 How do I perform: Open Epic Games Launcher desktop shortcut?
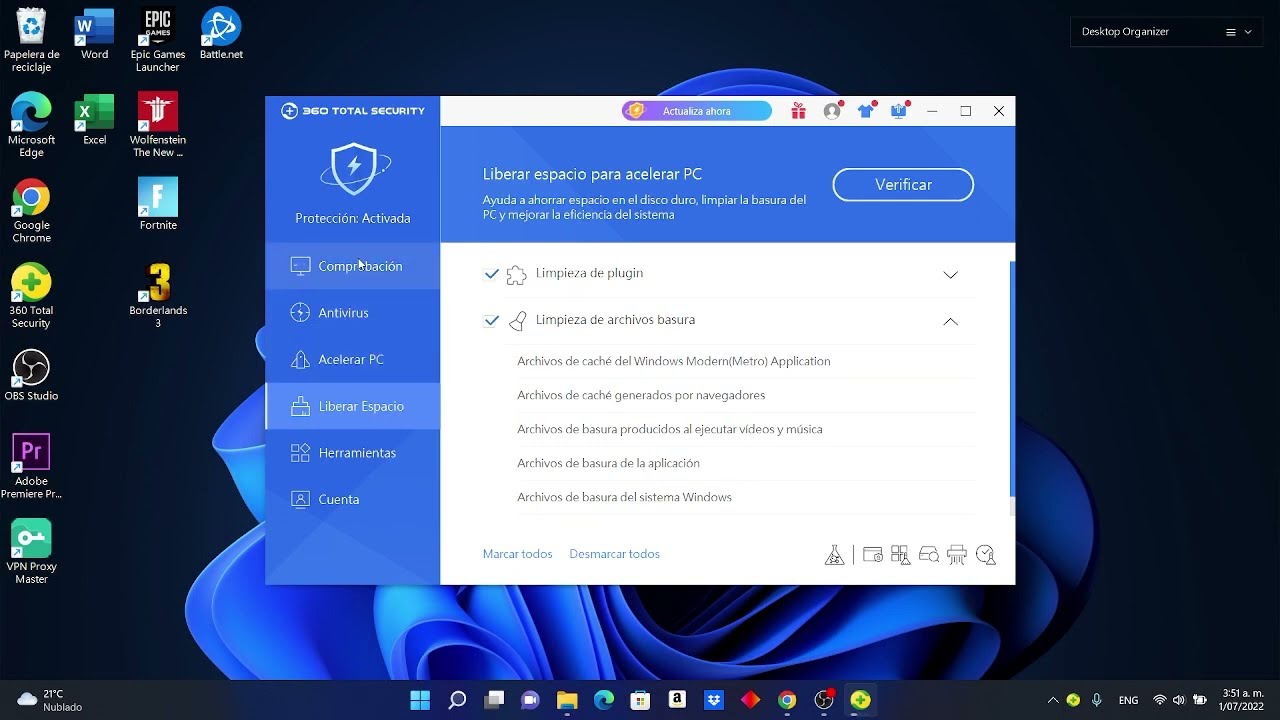coord(158,40)
